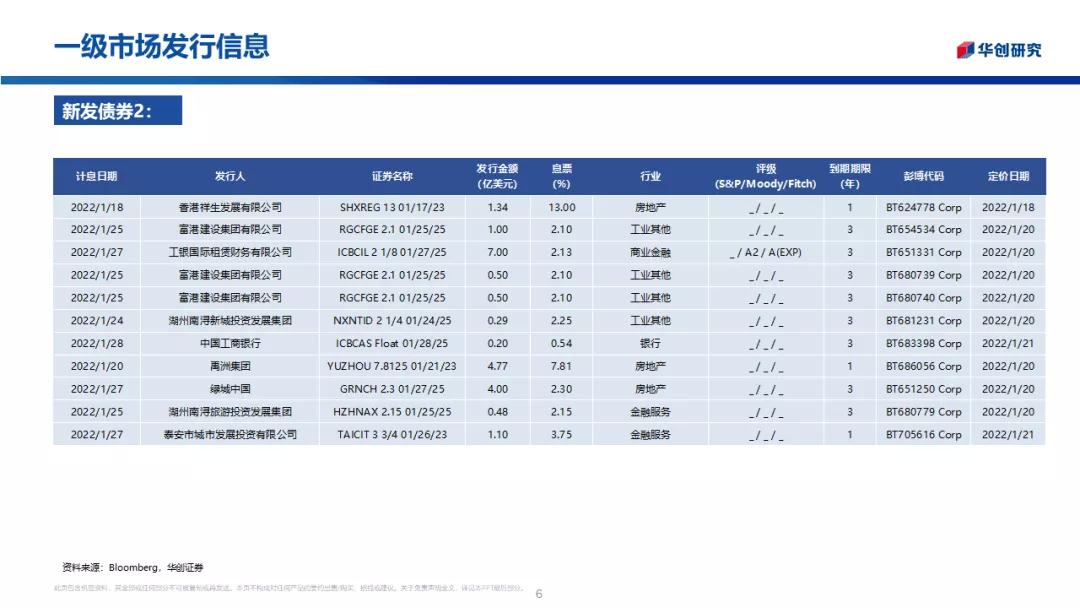
Task: Click security TAICIT 3 3/4 01/26/23
Action: pyautogui.click(x=392, y=434)
